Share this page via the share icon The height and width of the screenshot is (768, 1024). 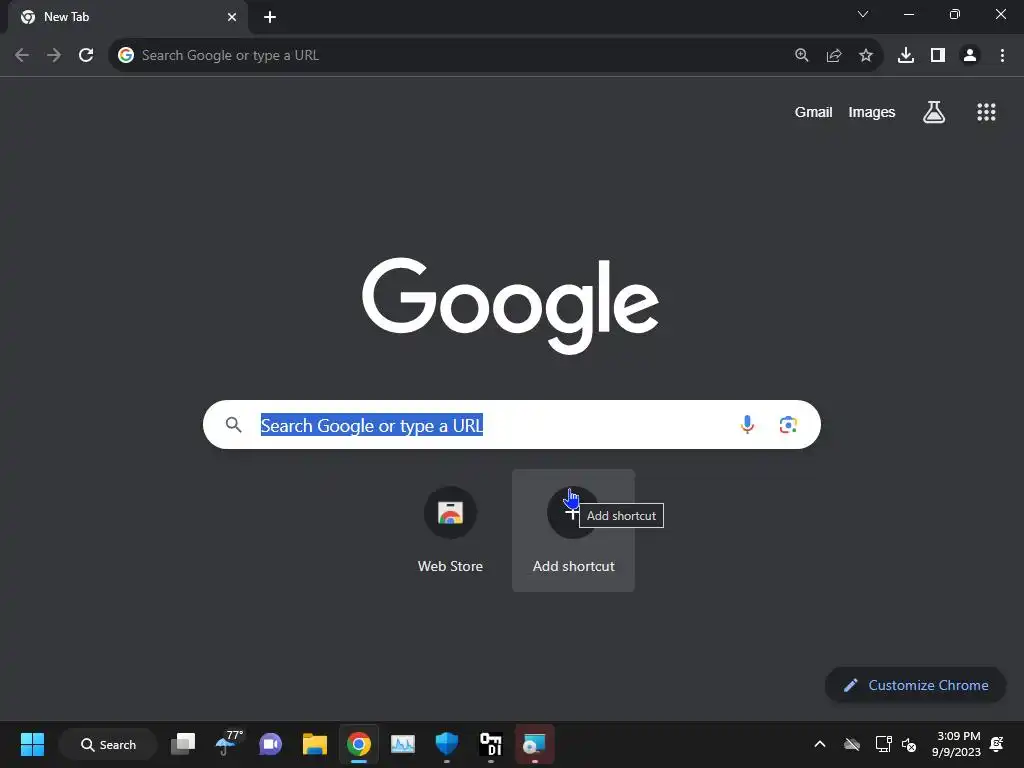[x=834, y=56]
